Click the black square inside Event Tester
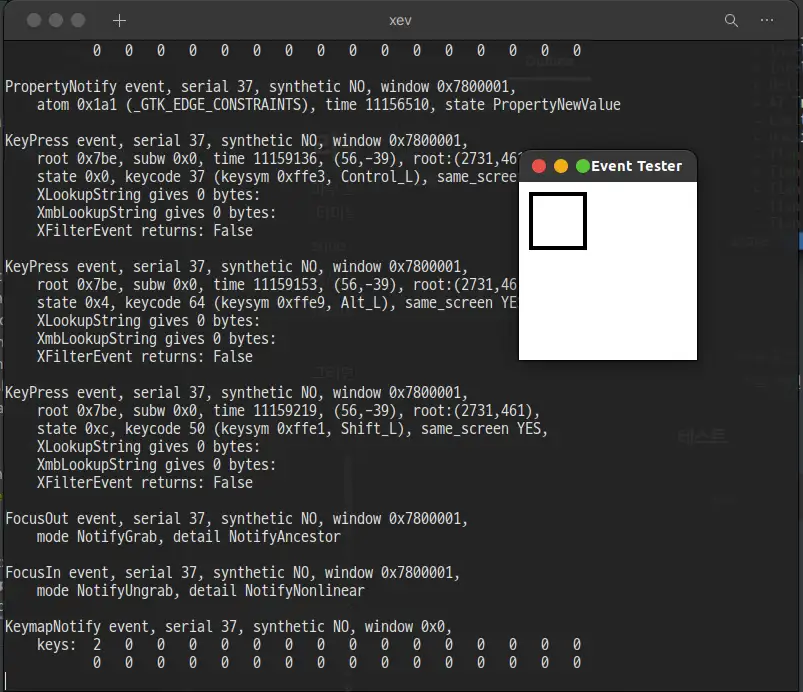The height and width of the screenshot is (692, 803). (x=558, y=221)
